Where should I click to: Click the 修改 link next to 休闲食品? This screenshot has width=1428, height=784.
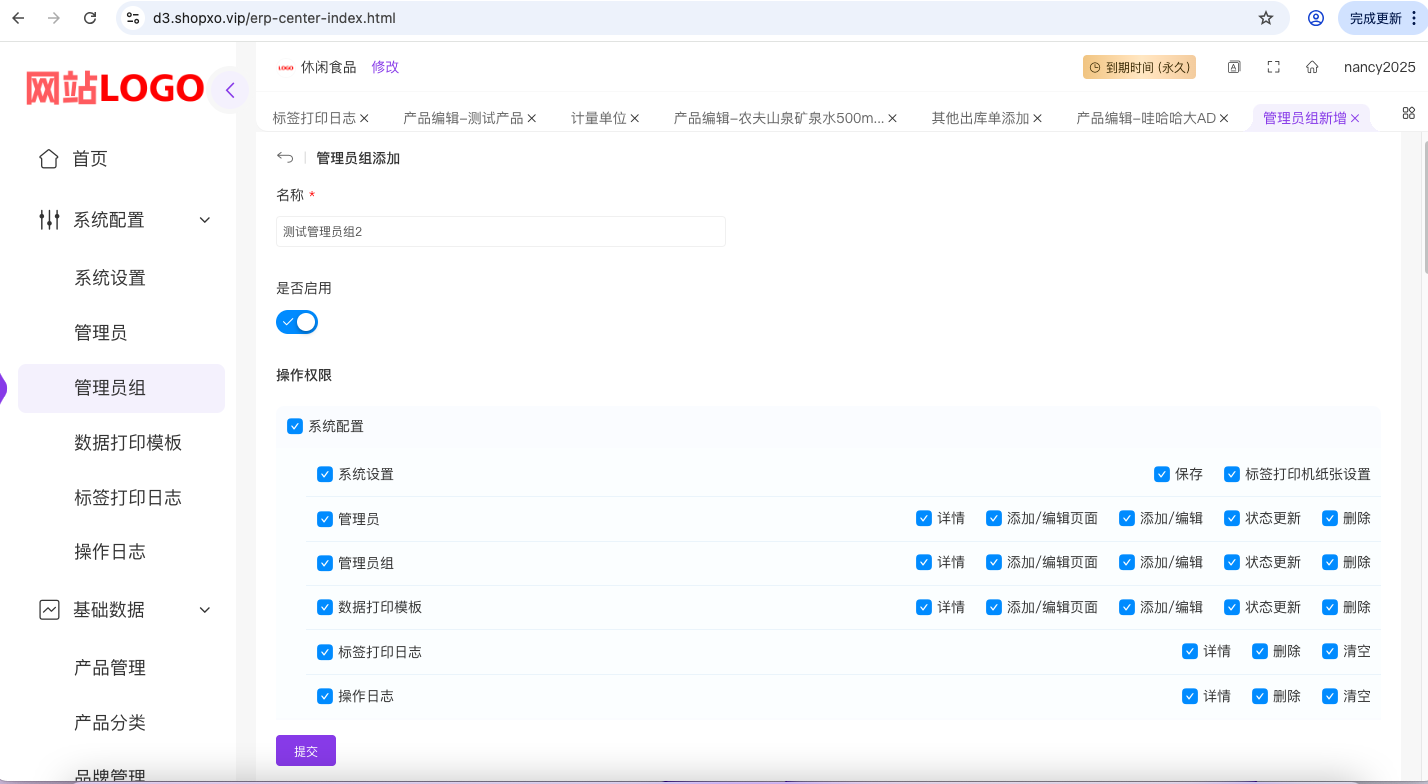(x=385, y=67)
